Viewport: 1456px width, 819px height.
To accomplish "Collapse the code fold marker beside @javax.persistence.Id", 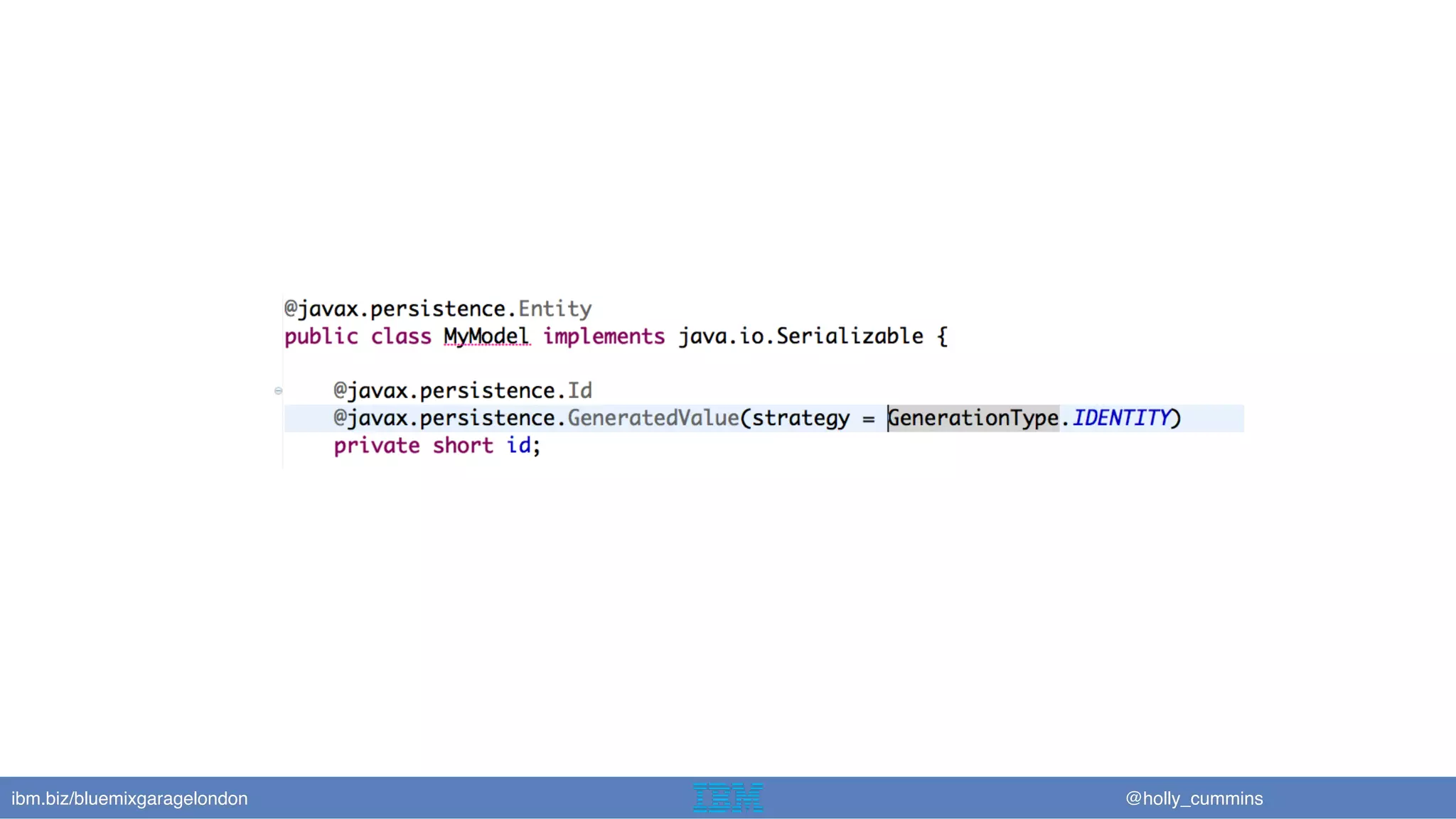I will [278, 390].
